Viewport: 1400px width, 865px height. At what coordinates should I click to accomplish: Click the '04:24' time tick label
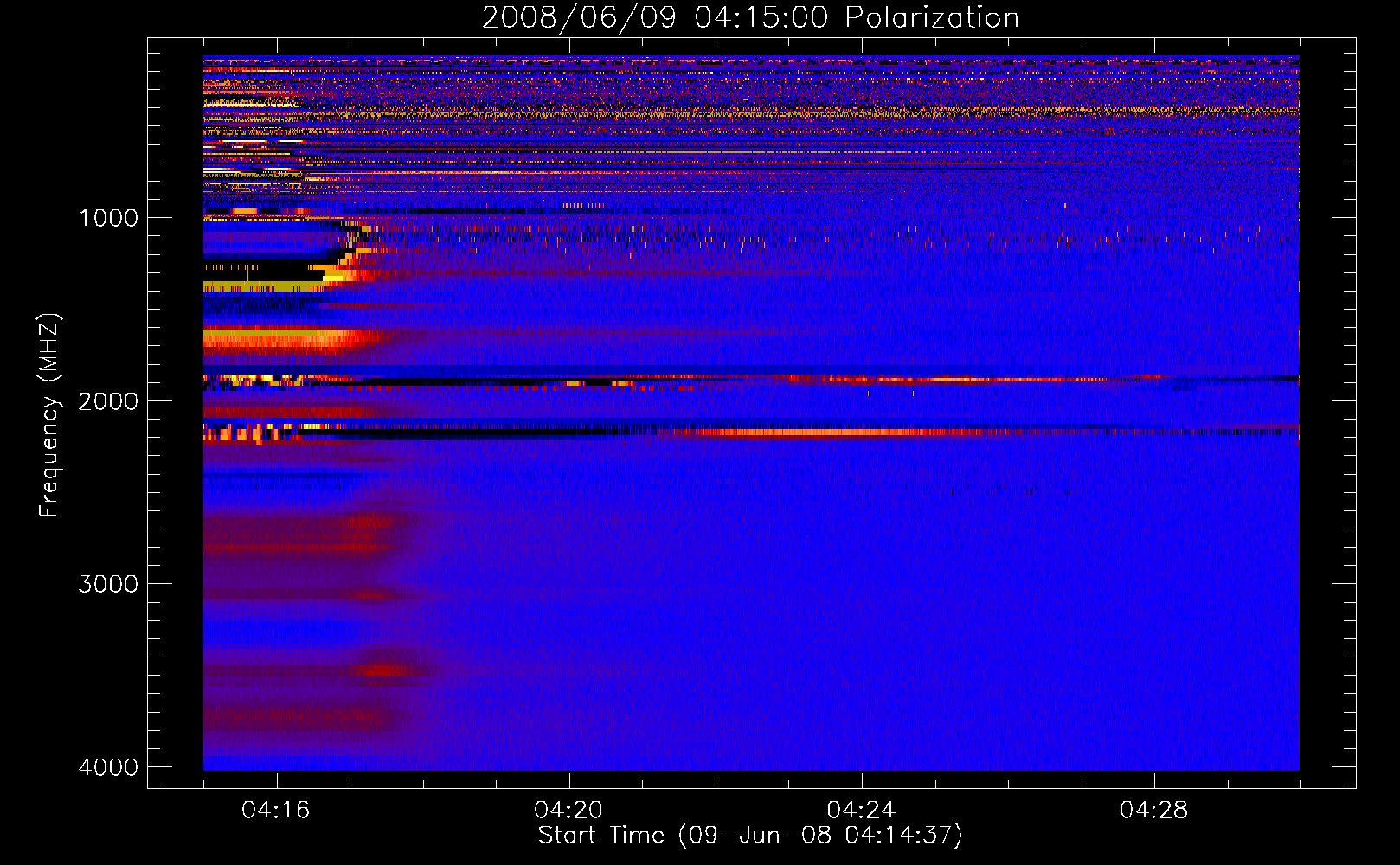861,810
